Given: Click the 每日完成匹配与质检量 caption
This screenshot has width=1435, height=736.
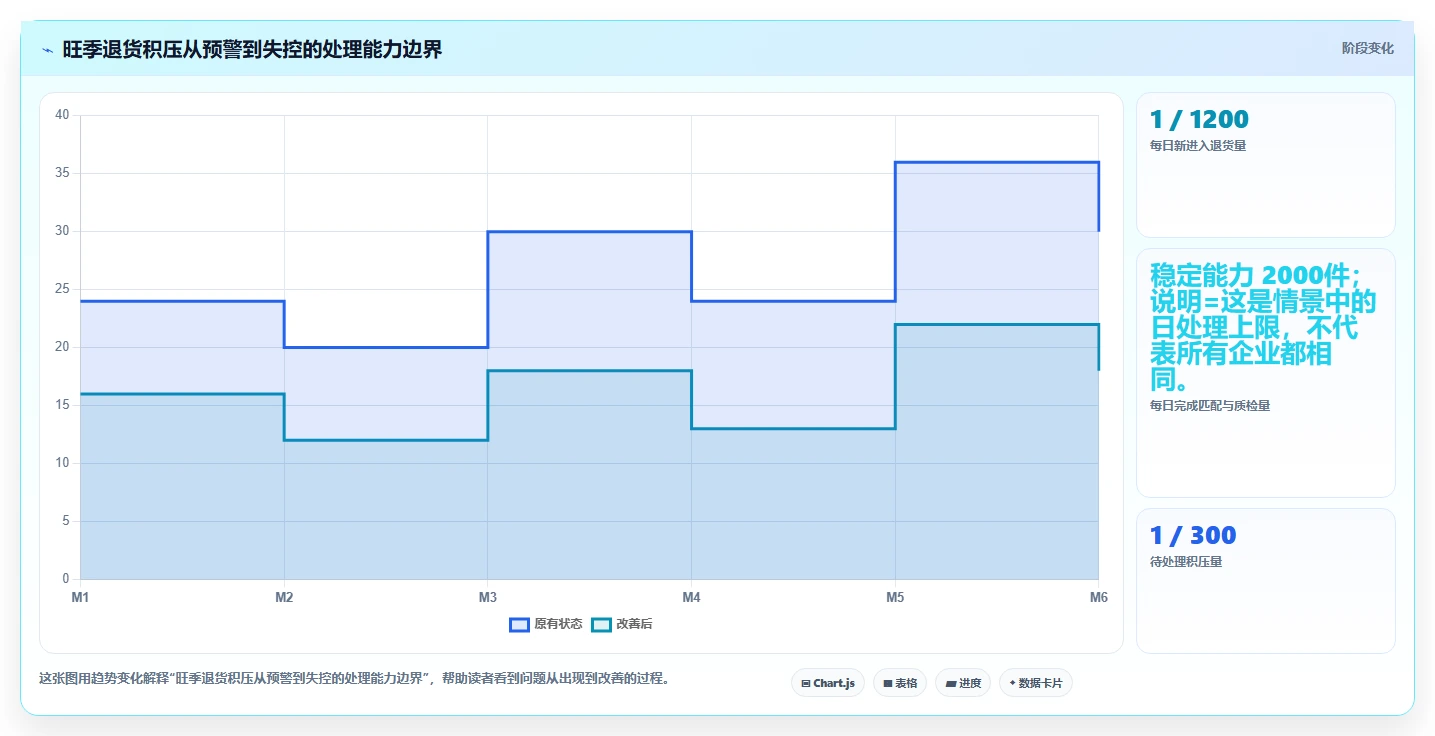Looking at the screenshot, I should click(x=1210, y=406).
